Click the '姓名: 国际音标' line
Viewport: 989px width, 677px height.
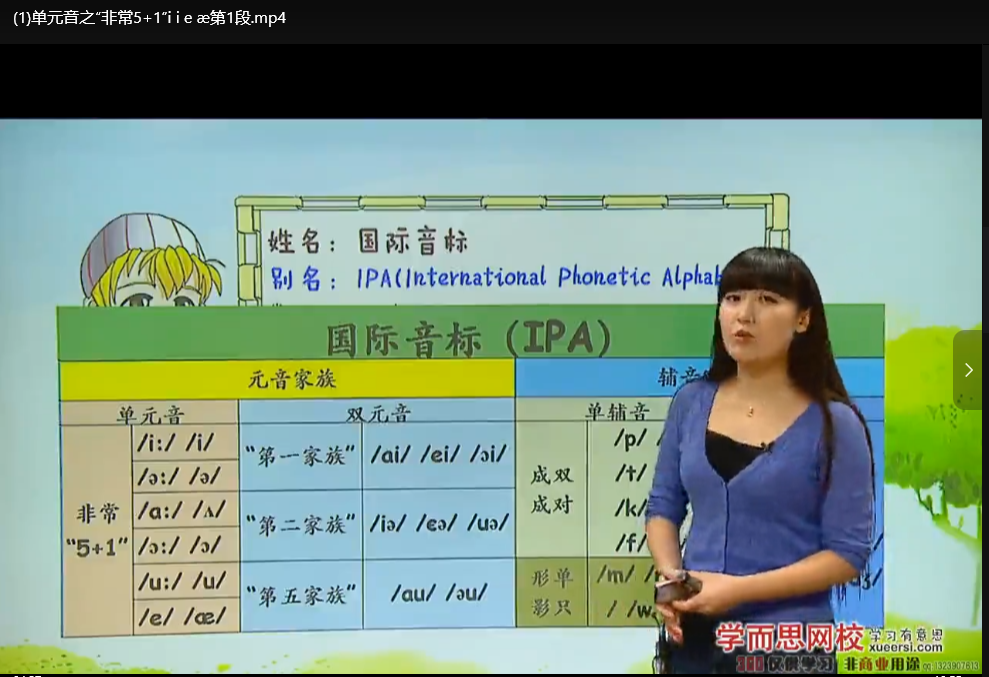coord(367,241)
